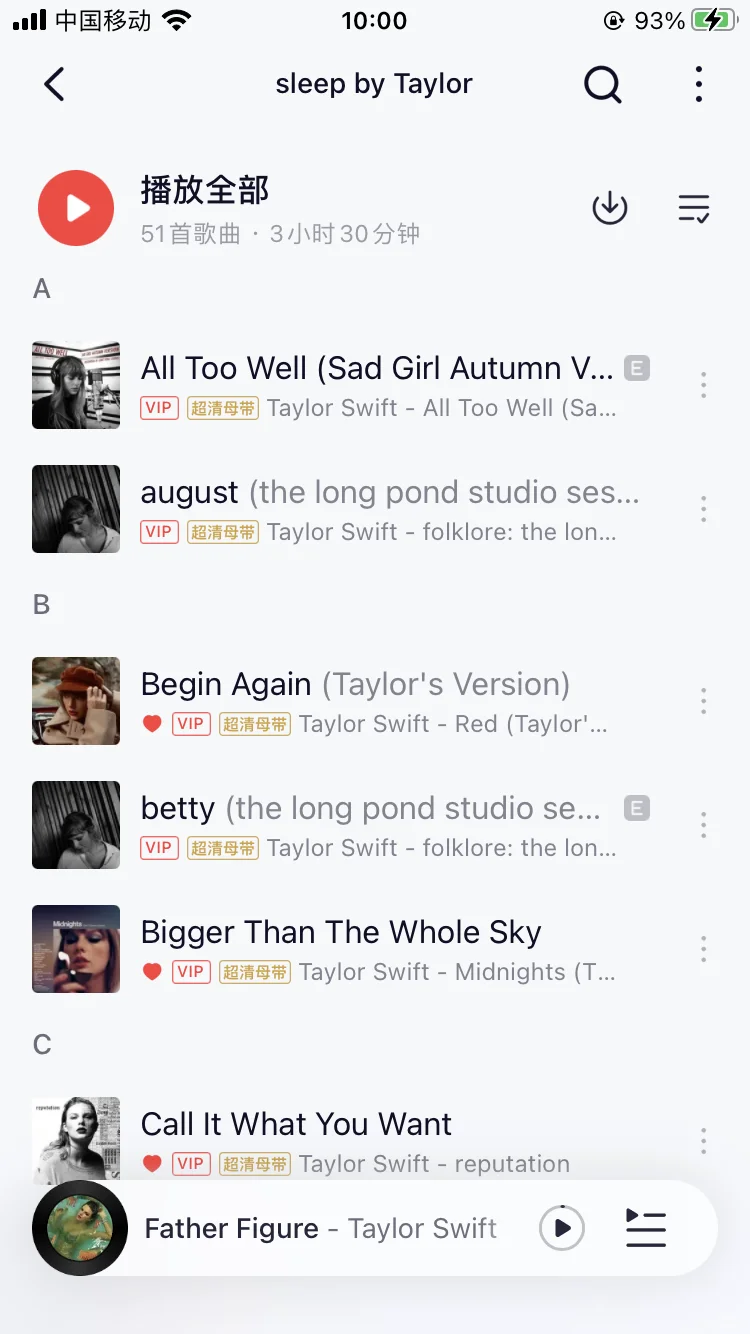Image resolution: width=750 pixels, height=1334 pixels.
Task: Toggle heart on Bigger Than The Whole Sky
Action: [x=152, y=971]
